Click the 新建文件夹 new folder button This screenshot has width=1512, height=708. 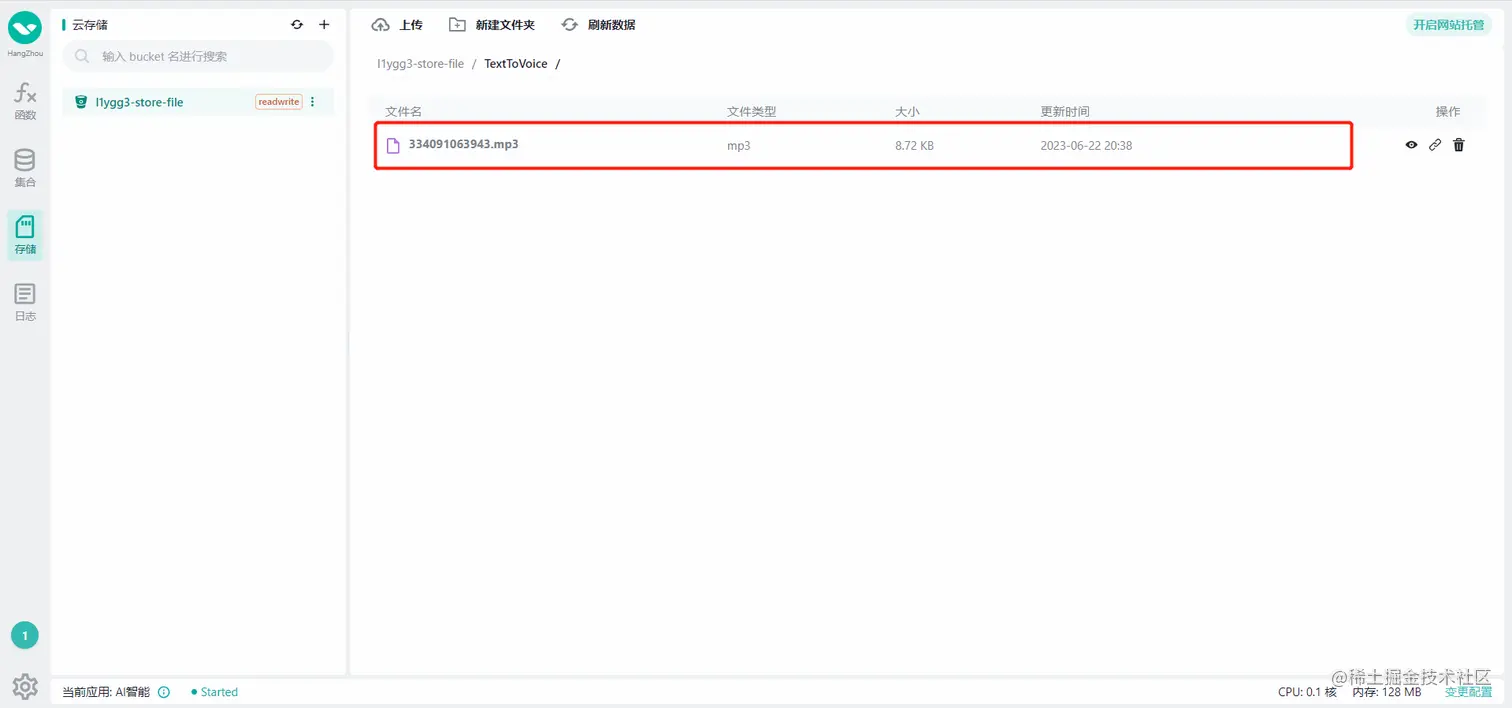[492, 25]
